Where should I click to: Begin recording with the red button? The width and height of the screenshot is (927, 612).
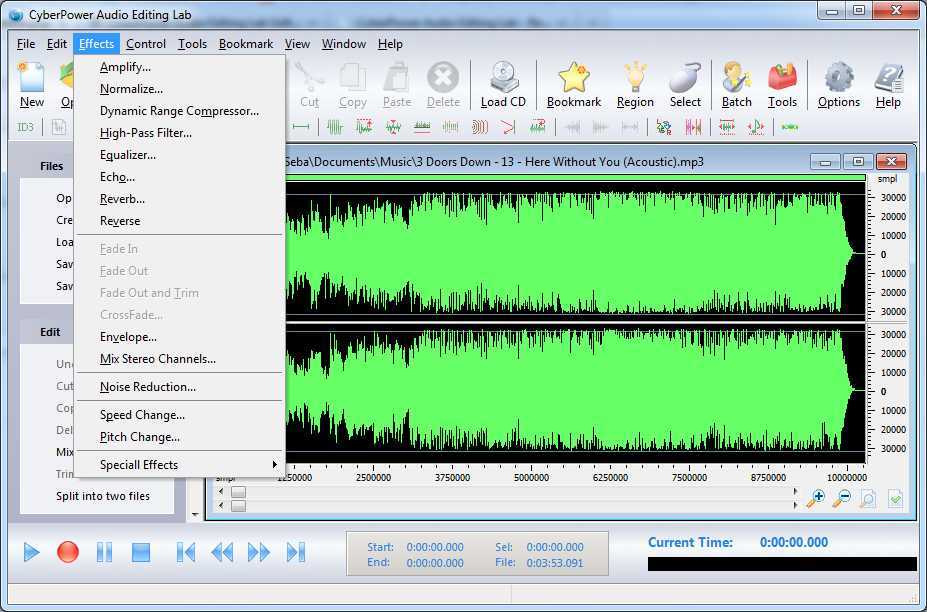pyautogui.click(x=67, y=551)
